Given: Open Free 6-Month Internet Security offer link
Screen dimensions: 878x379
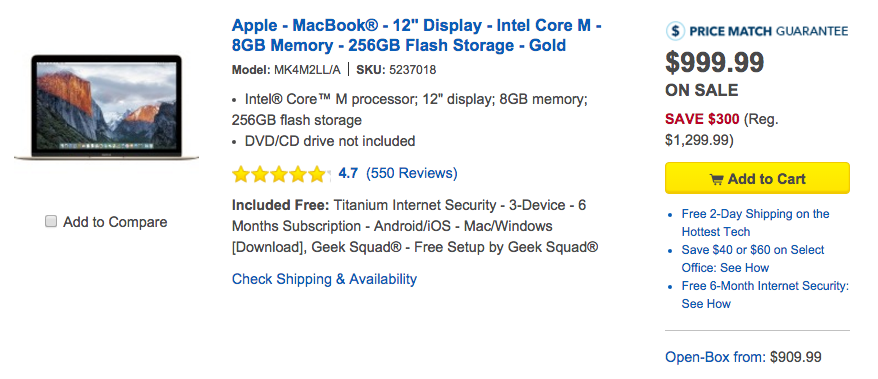Looking at the screenshot, I should point(765,294).
